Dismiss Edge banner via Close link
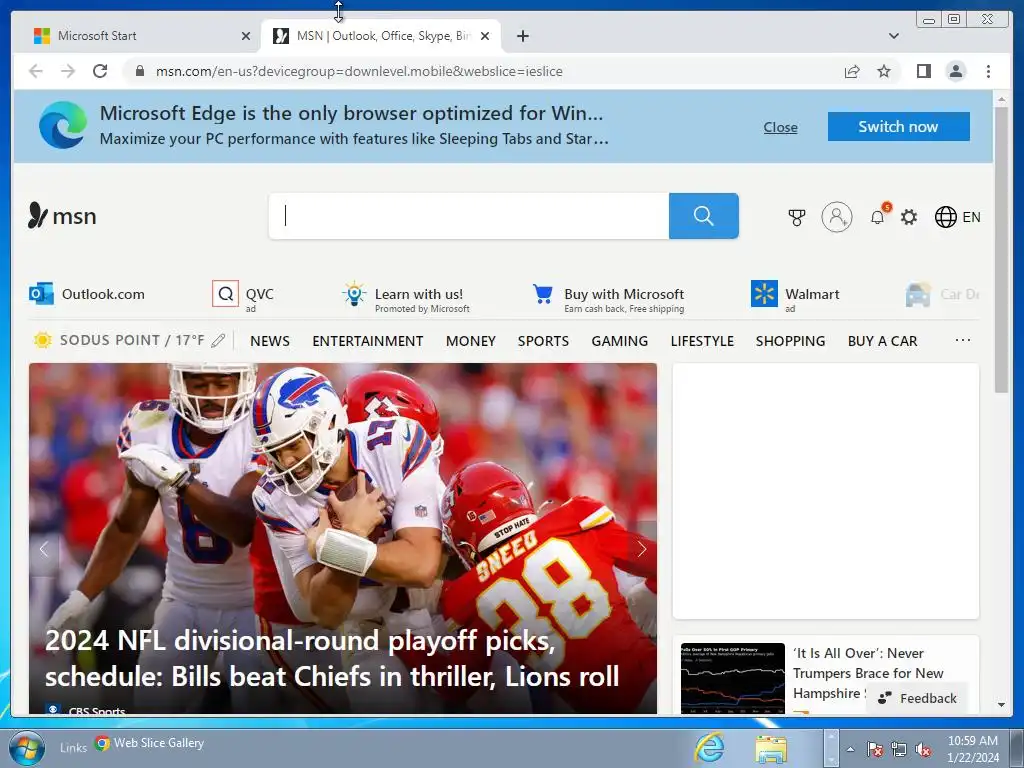This screenshot has height=768, width=1024. tap(780, 127)
